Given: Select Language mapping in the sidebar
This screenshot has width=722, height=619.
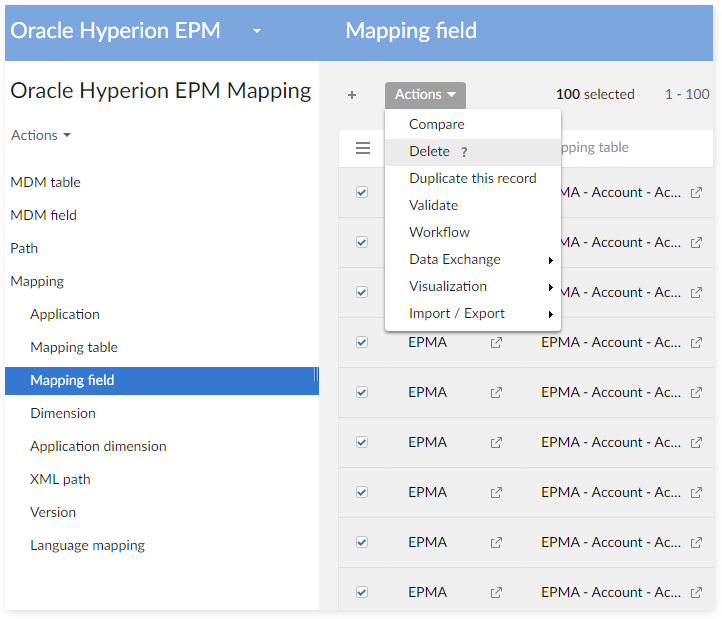Looking at the screenshot, I should (x=87, y=545).
